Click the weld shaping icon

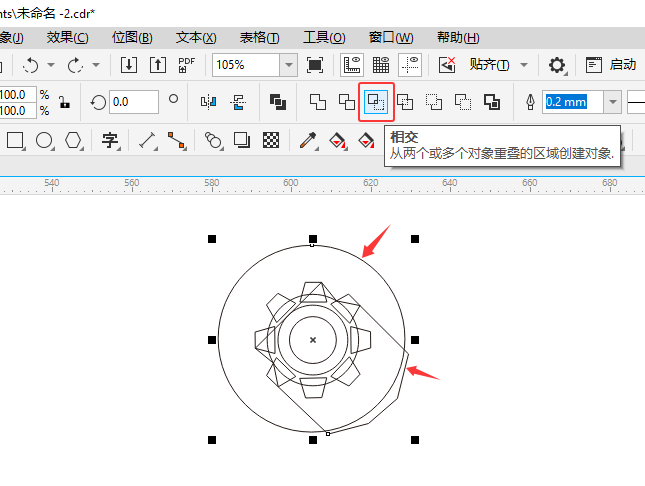[318, 102]
